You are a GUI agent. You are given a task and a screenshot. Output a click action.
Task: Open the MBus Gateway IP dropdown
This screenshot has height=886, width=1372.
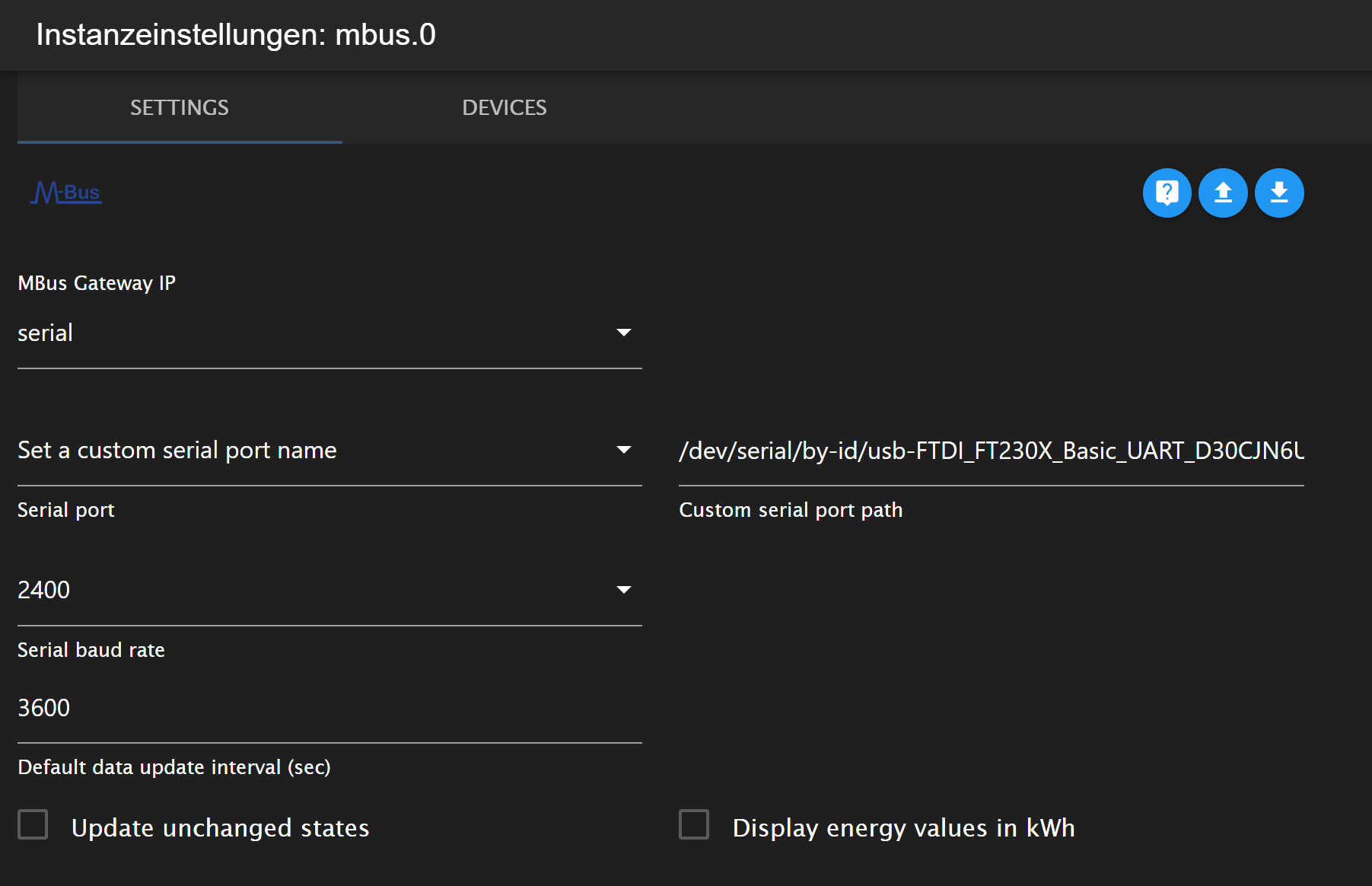click(329, 333)
